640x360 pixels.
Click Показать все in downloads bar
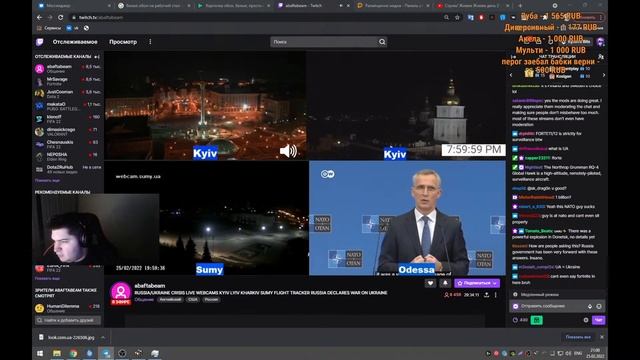coord(578,337)
